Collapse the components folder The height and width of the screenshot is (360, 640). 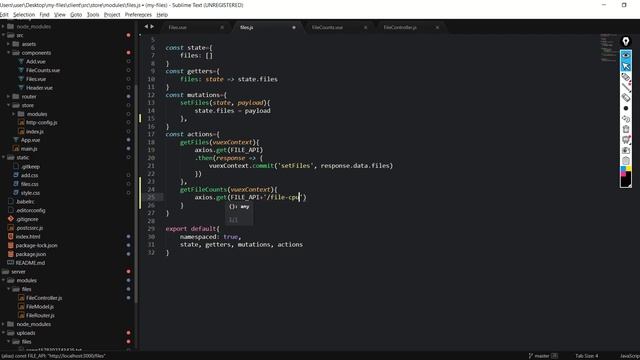point(8,53)
